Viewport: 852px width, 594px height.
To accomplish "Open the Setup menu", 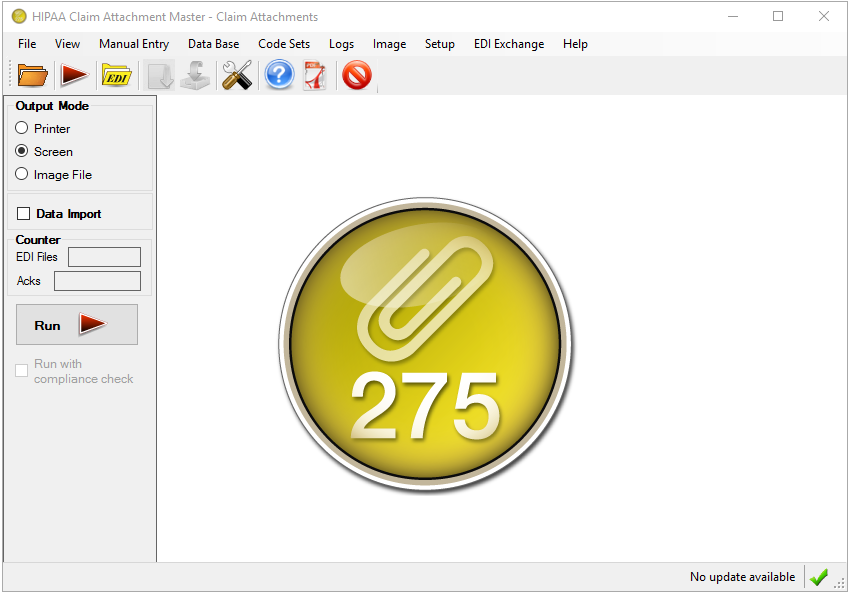I will pyautogui.click(x=439, y=44).
